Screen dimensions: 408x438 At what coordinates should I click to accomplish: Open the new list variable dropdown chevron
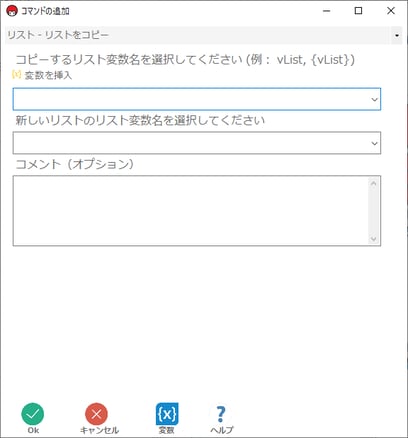click(x=374, y=143)
